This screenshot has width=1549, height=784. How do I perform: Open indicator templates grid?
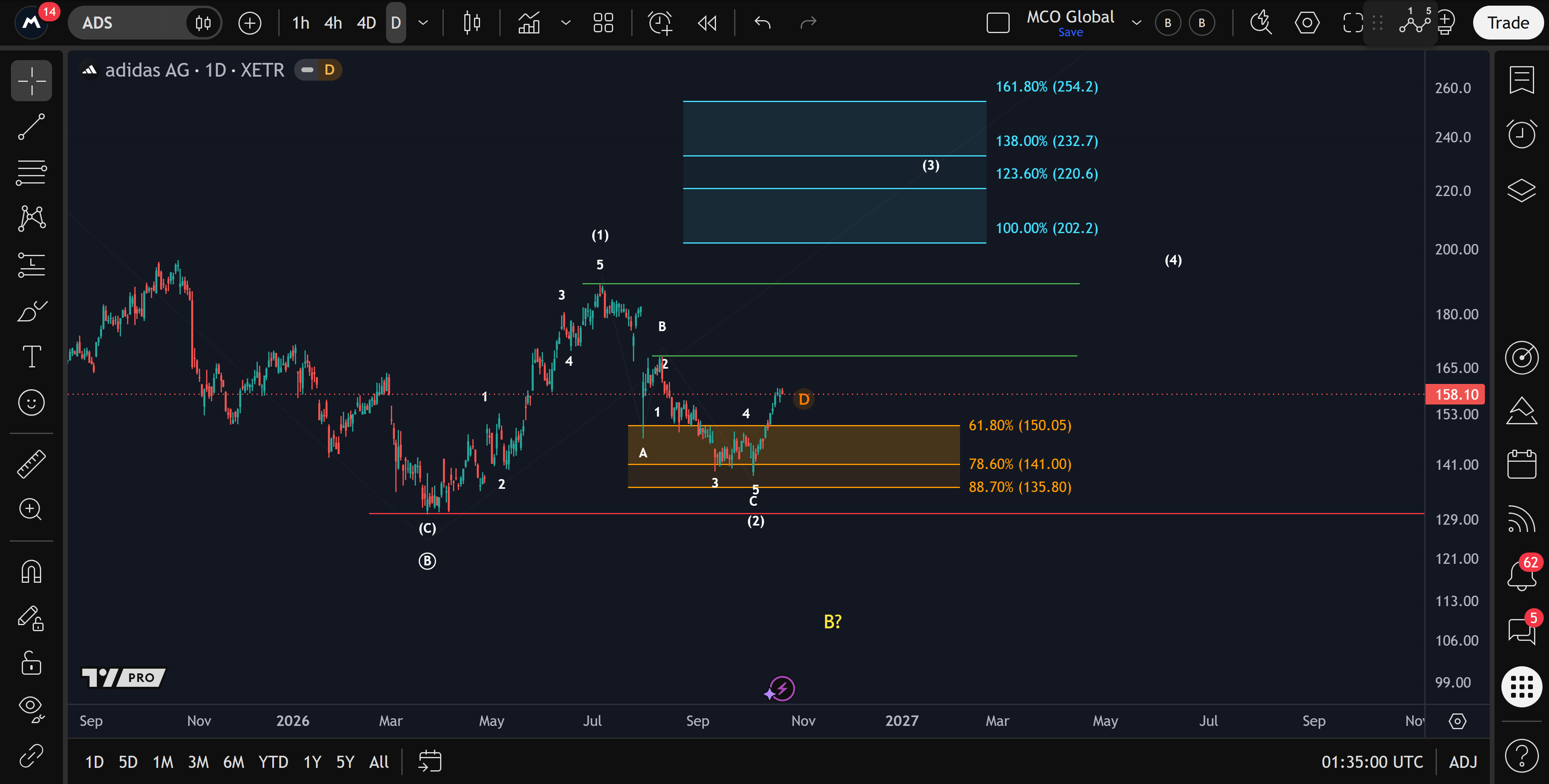pyautogui.click(x=603, y=23)
